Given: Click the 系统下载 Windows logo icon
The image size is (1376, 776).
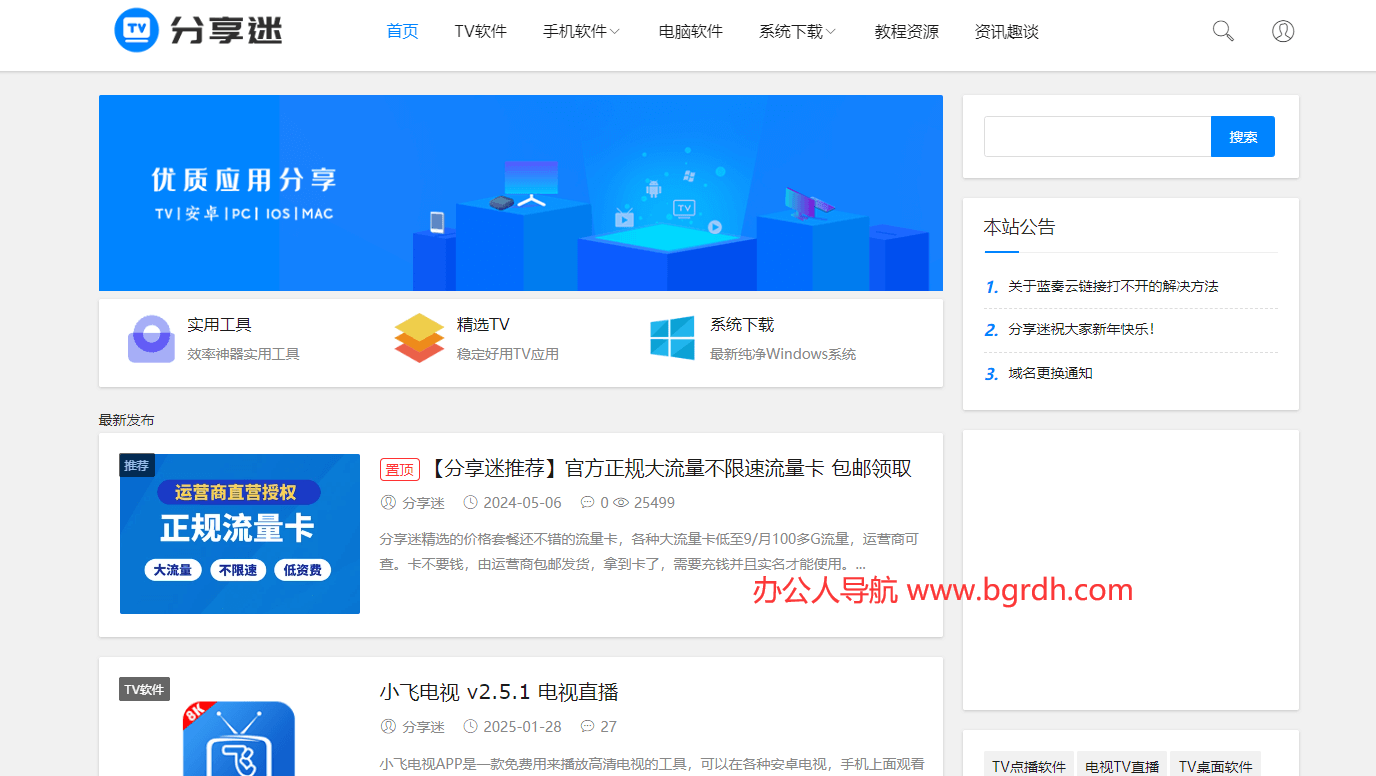Looking at the screenshot, I should (672, 338).
